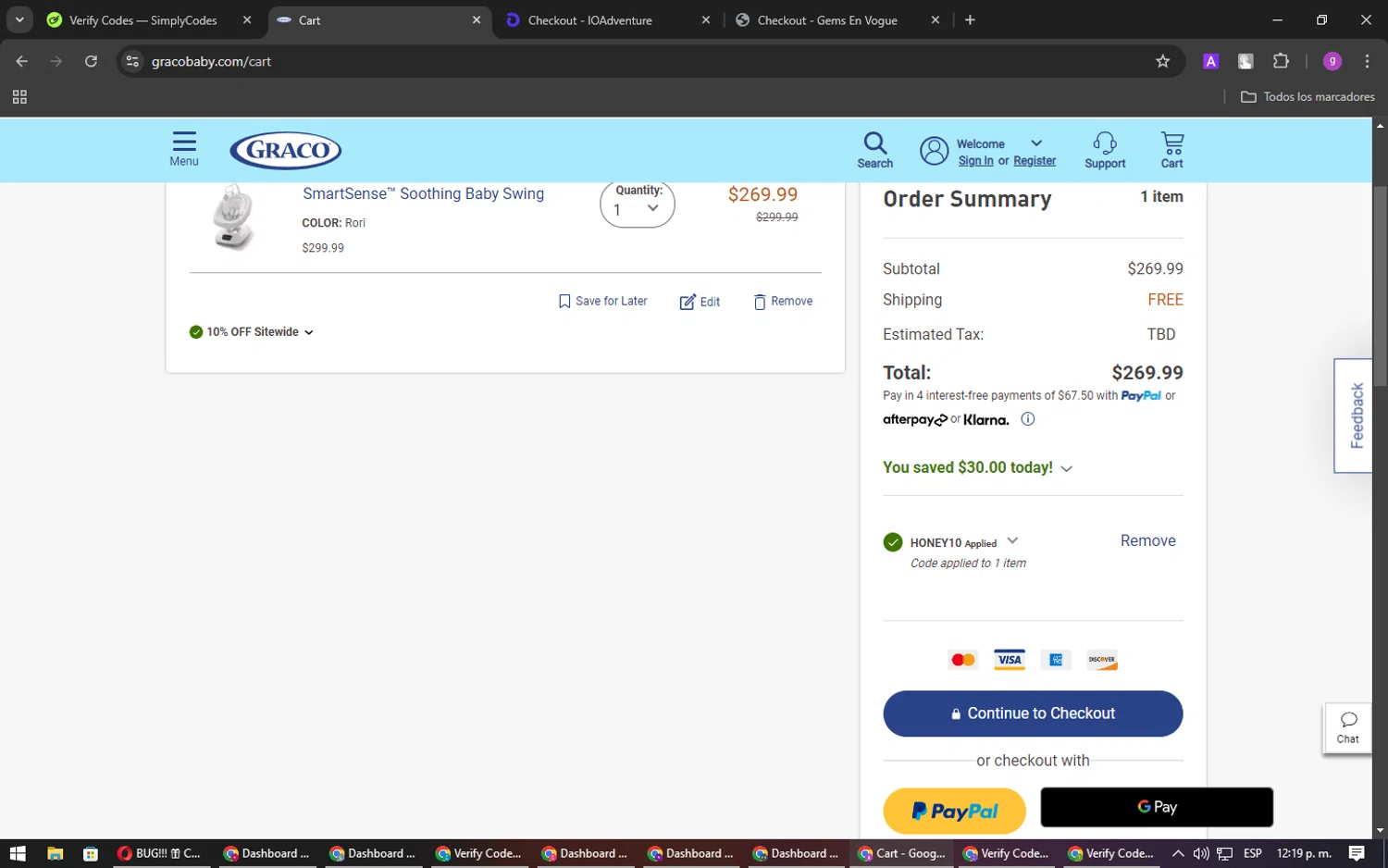
Task: Open a new browser tab
Action: click(970, 20)
